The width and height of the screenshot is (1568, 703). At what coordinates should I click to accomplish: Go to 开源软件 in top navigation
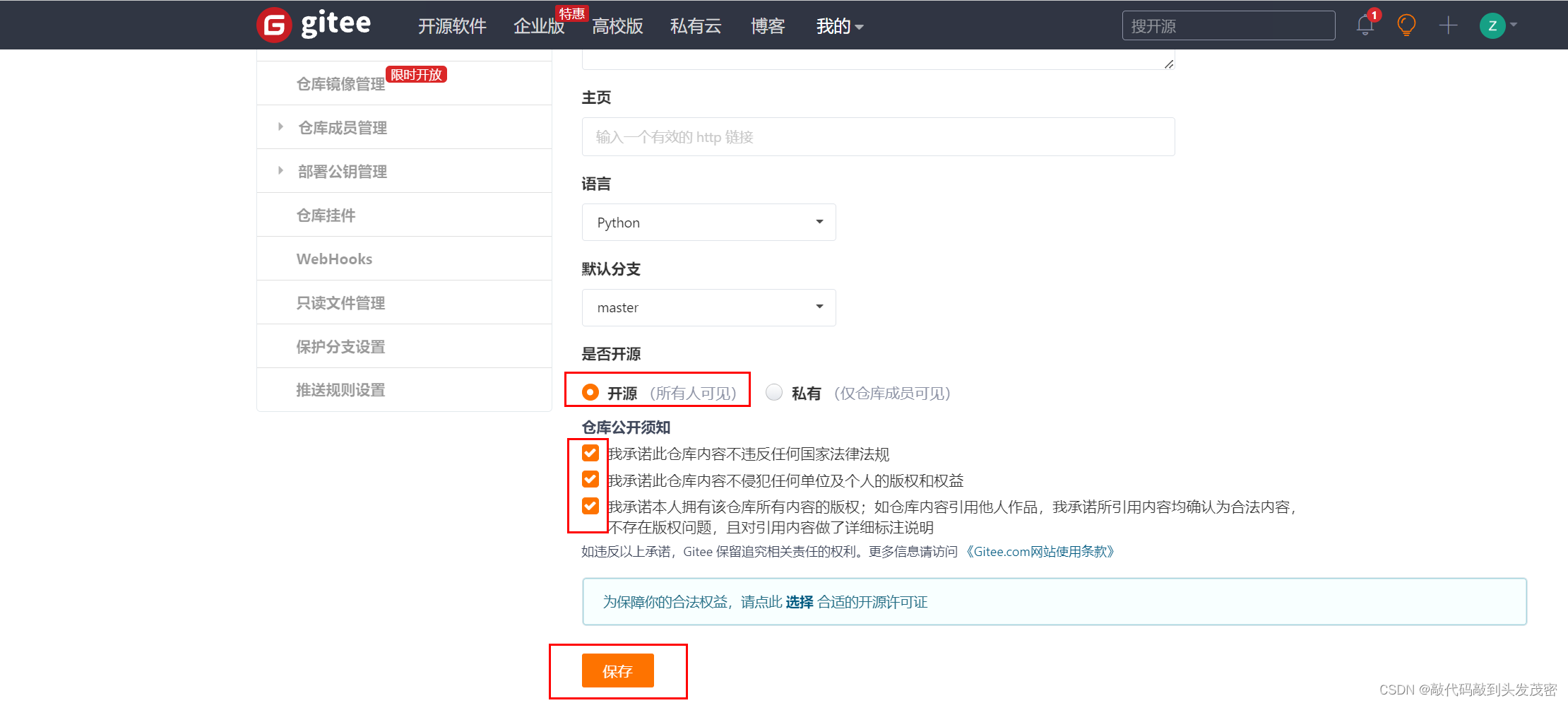(452, 26)
